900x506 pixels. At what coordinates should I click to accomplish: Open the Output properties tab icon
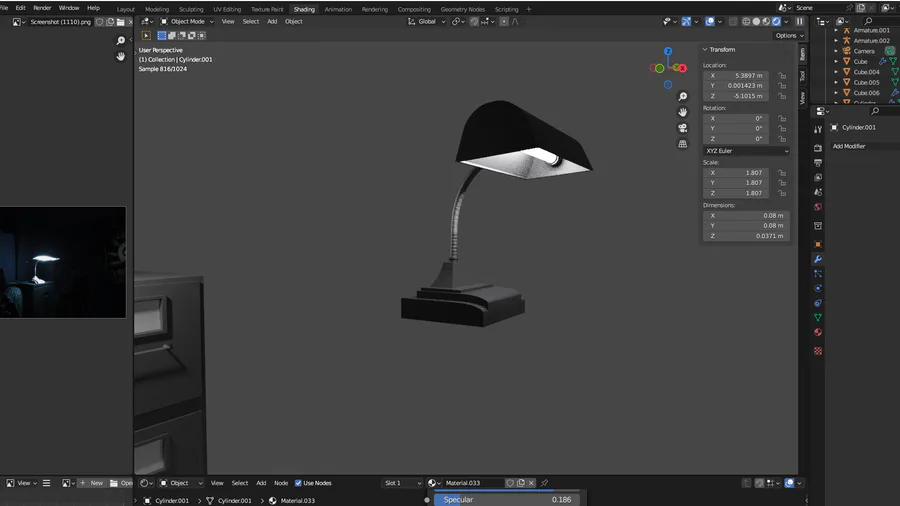(x=818, y=163)
